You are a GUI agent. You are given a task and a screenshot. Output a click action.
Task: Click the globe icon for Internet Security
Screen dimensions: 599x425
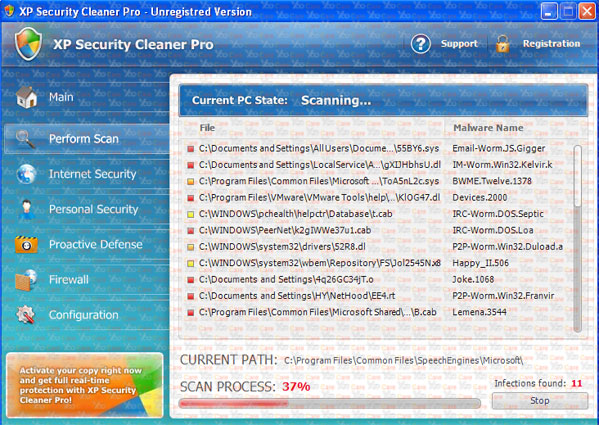click(x=26, y=174)
